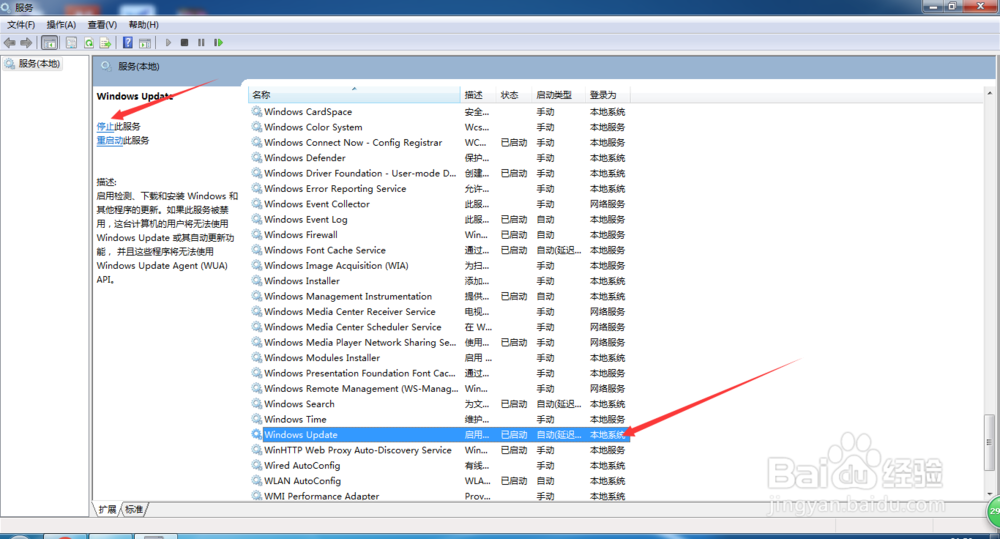Select the Windows Event Log service
The image size is (1000, 539).
439,219
